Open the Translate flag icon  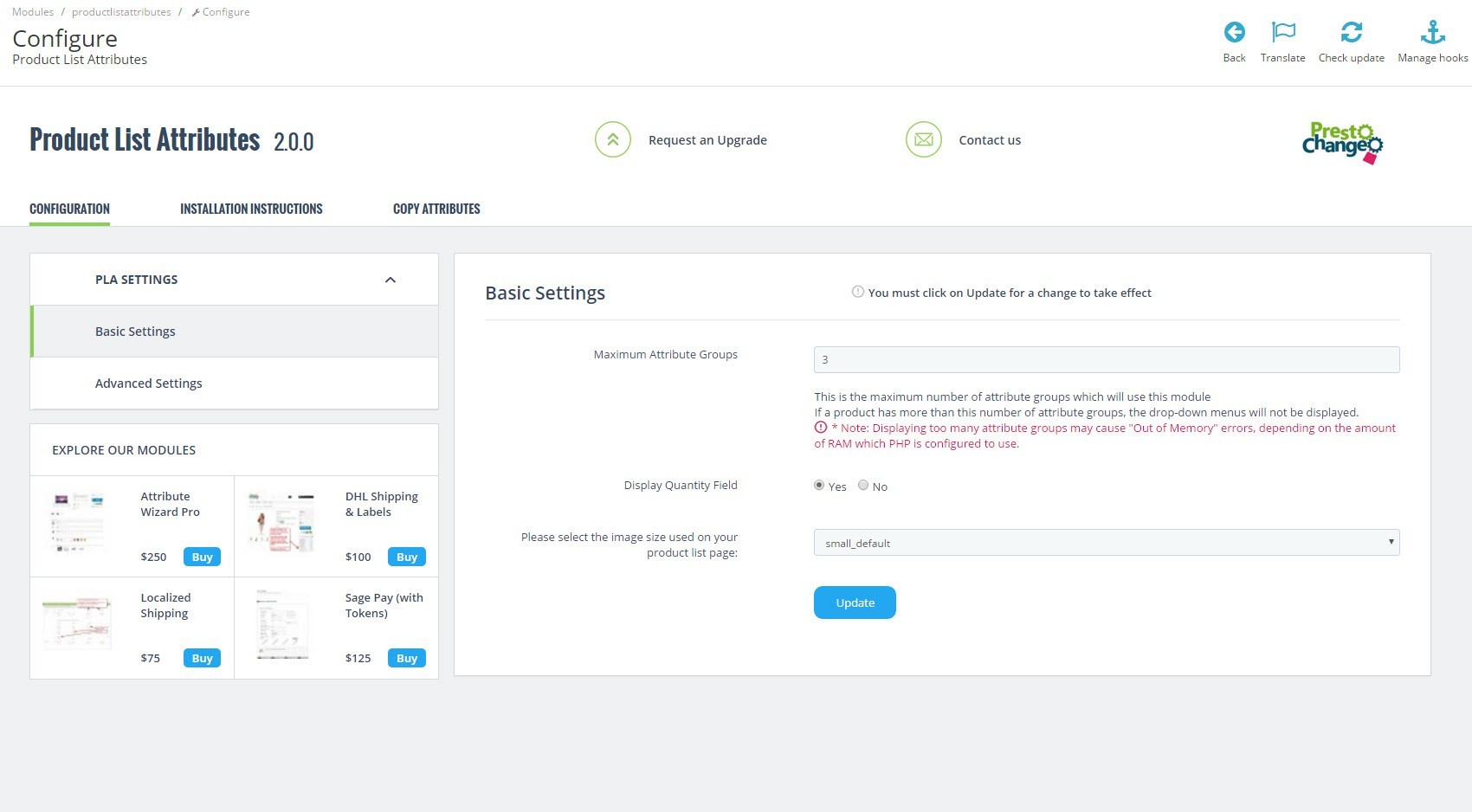[1282, 33]
